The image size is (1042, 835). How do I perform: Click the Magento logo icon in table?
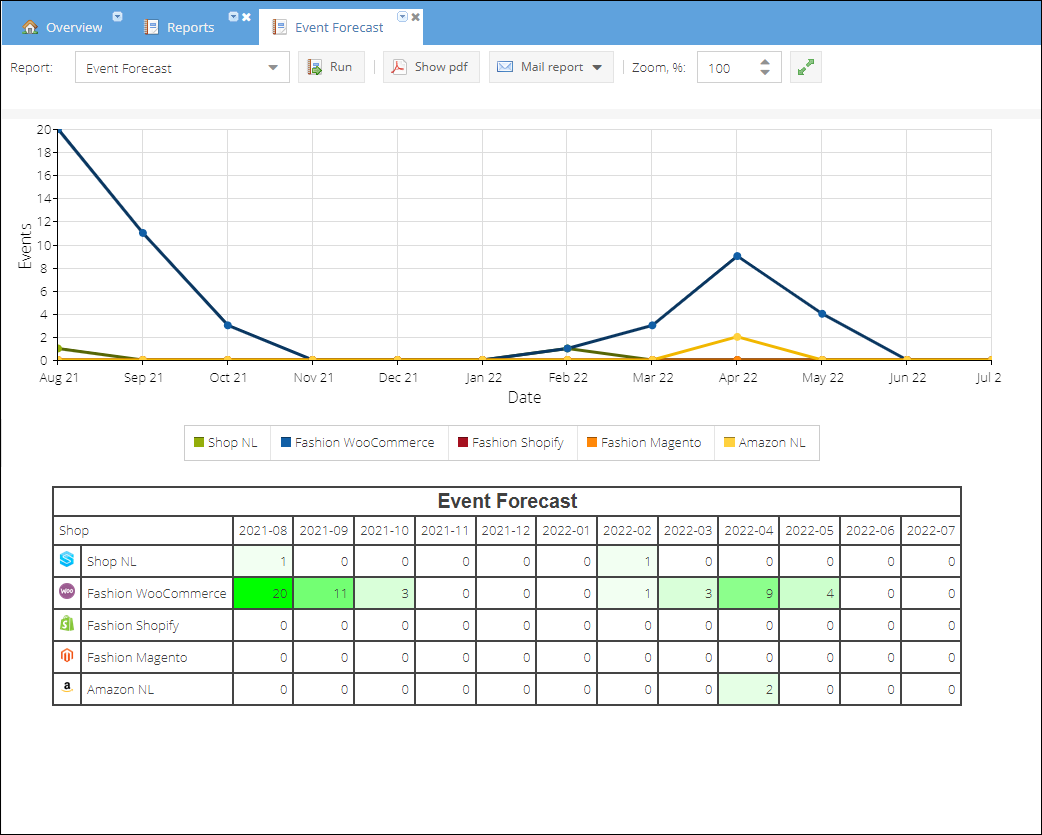(67, 655)
